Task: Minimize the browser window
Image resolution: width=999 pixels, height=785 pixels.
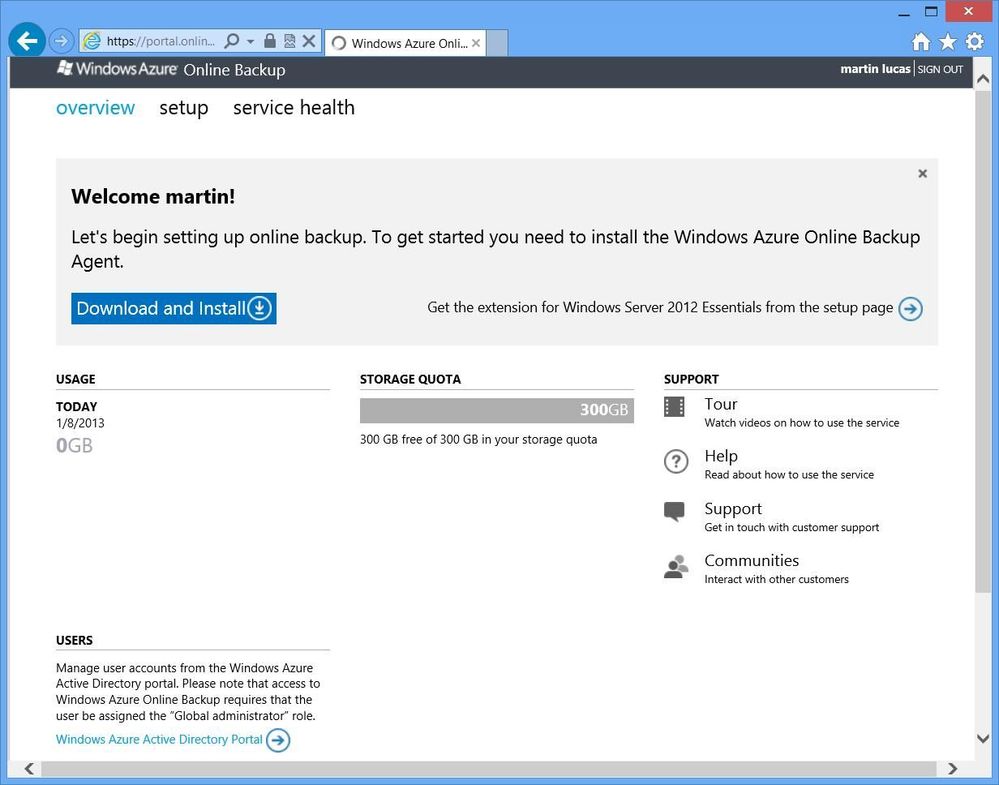Action: (904, 13)
